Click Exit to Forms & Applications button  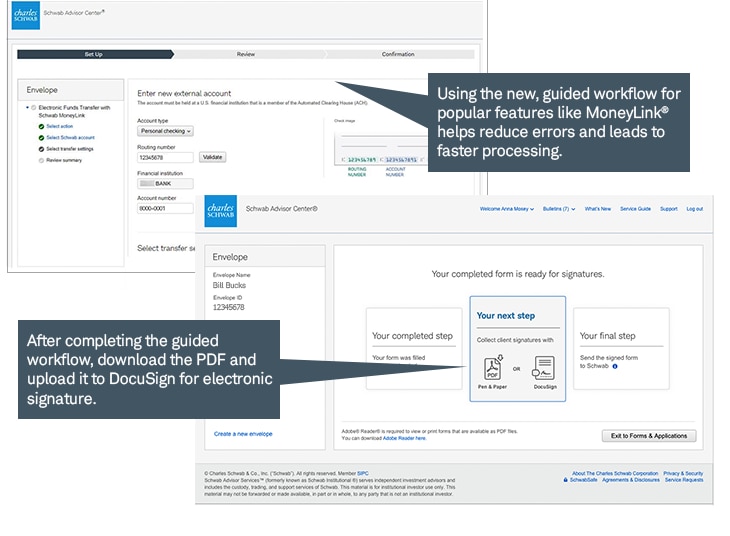click(649, 436)
